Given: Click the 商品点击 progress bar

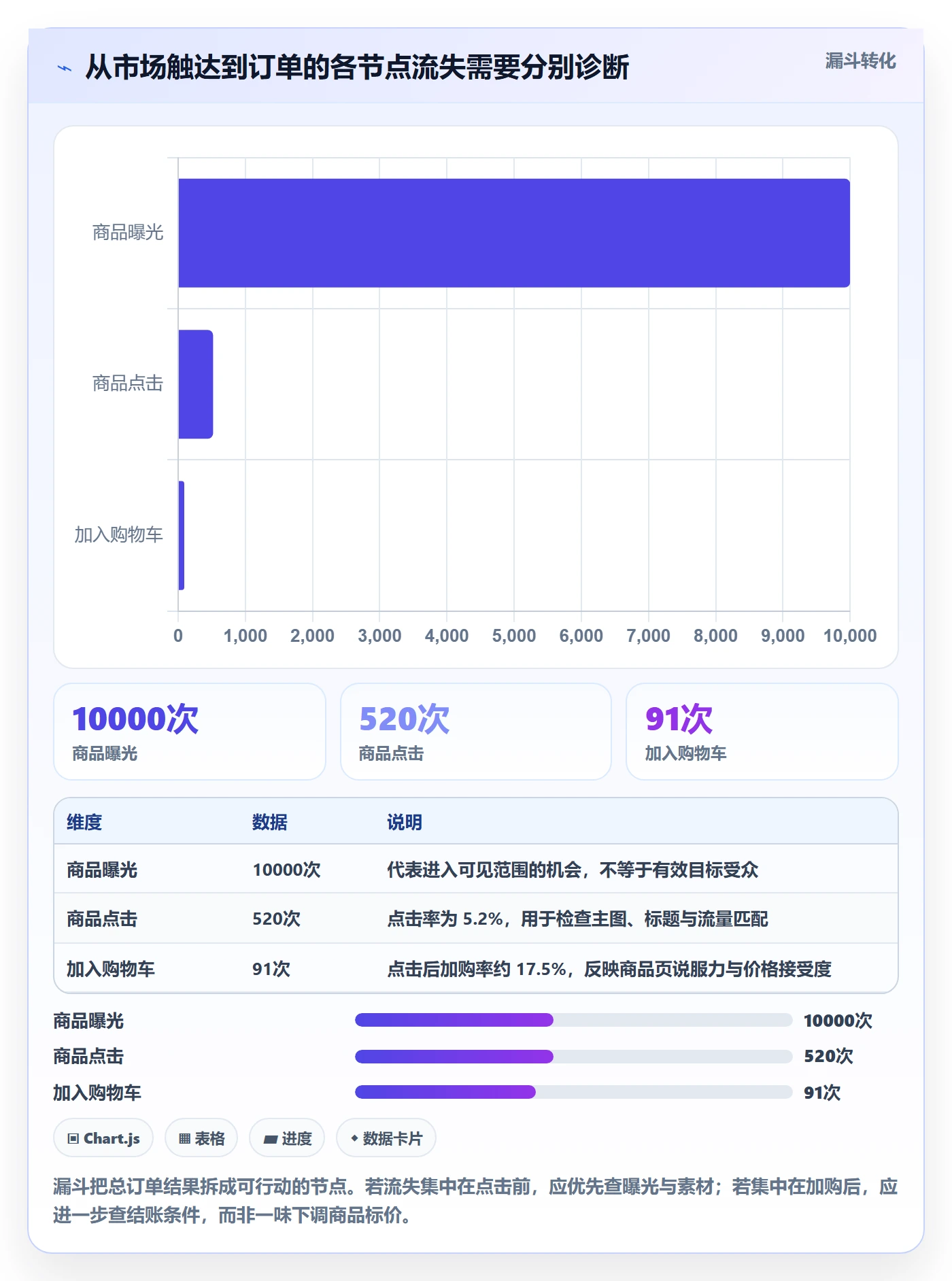Looking at the screenshot, I should tap(574, 1056).
